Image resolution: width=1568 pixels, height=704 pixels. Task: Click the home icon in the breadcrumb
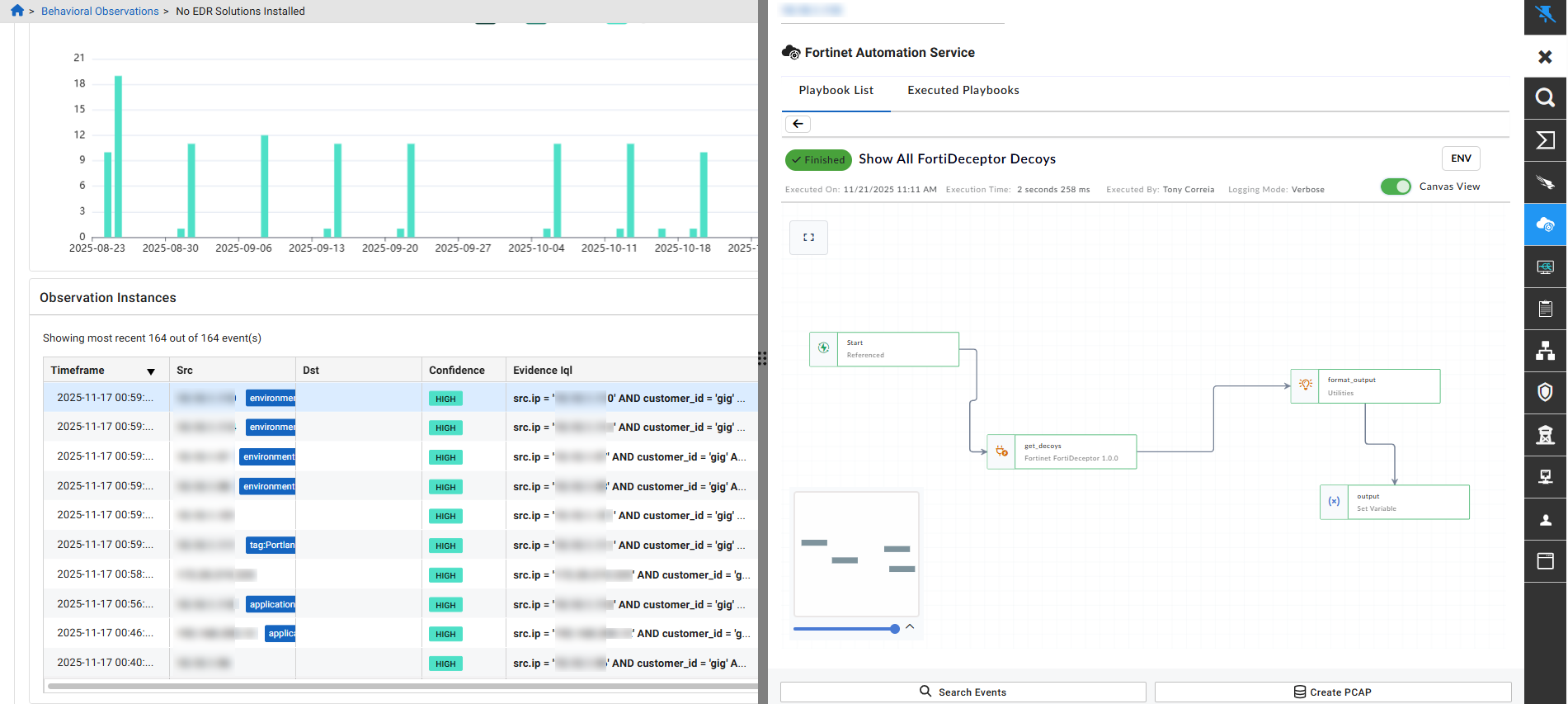[x=17, y=11]
